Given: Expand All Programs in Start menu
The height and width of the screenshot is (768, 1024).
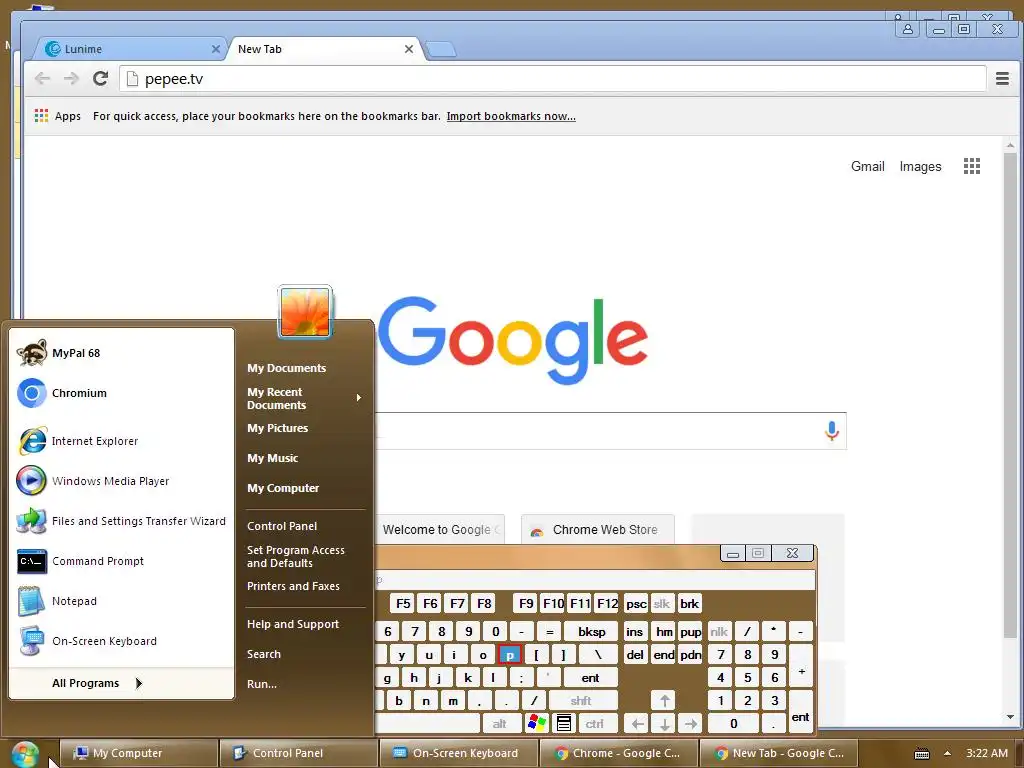Looking at the screenshot, I should [x=97, y=683].
